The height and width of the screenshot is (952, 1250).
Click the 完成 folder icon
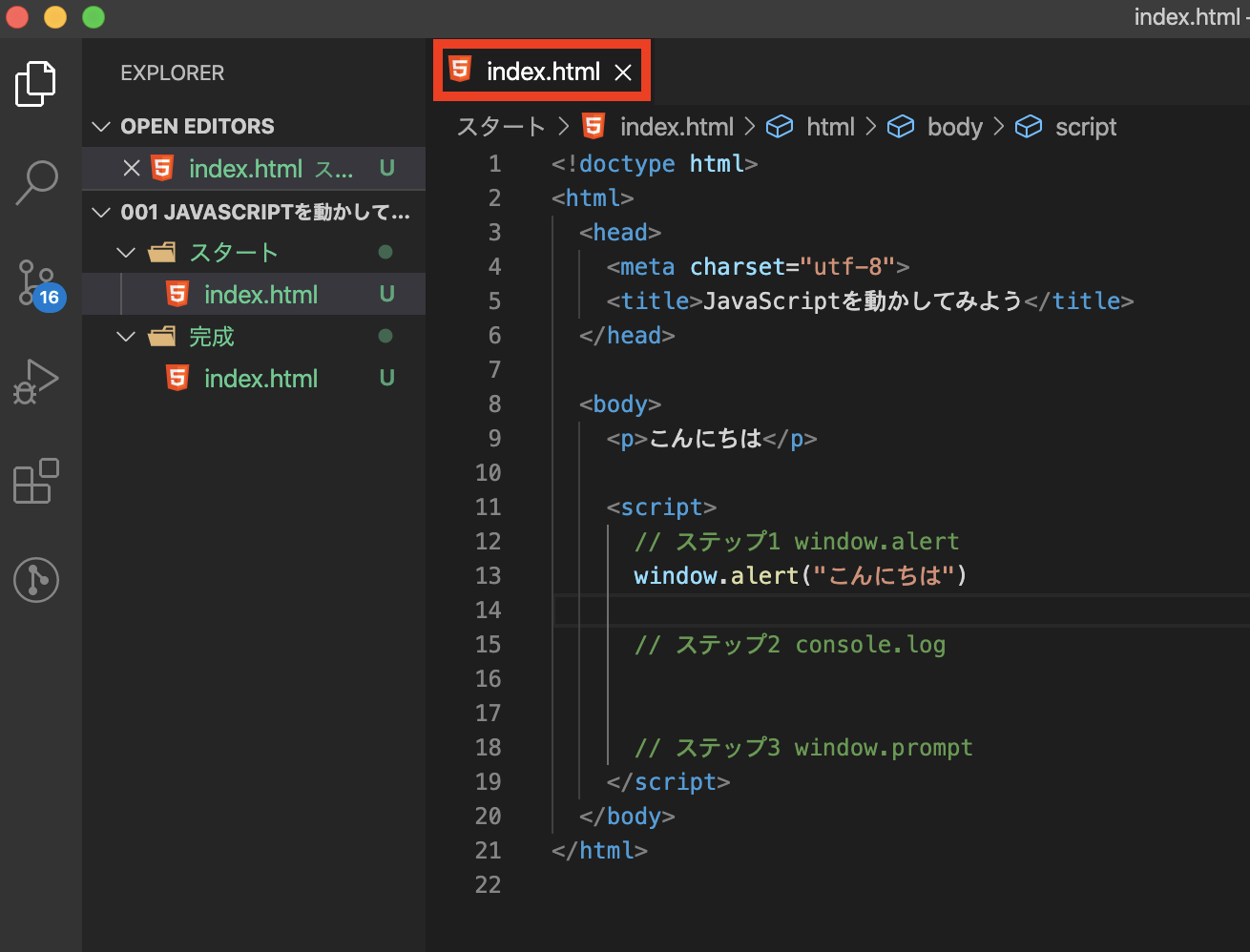click(162, 337)
